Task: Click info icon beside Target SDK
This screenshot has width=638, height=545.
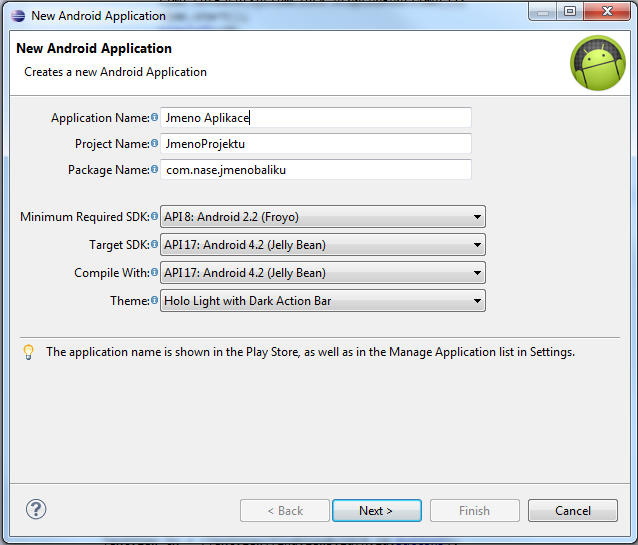Action: [154, 244]
